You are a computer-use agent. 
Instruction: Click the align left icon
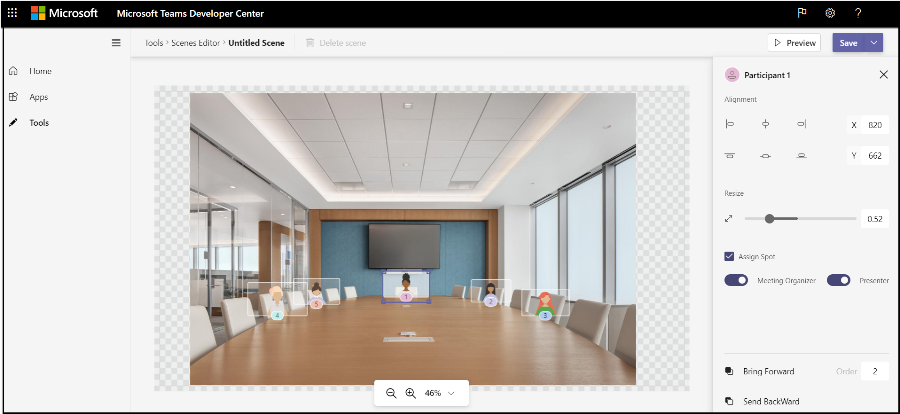click(x=730, y=124)
